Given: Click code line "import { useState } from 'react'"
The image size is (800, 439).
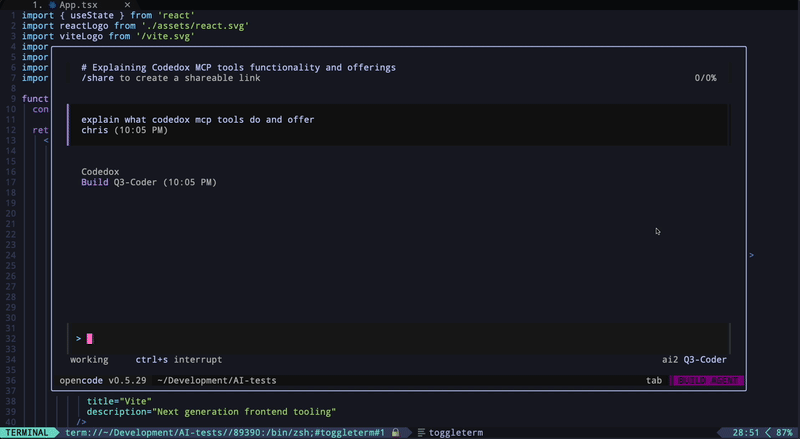Looking at the screenshot, I should [108, 15].
